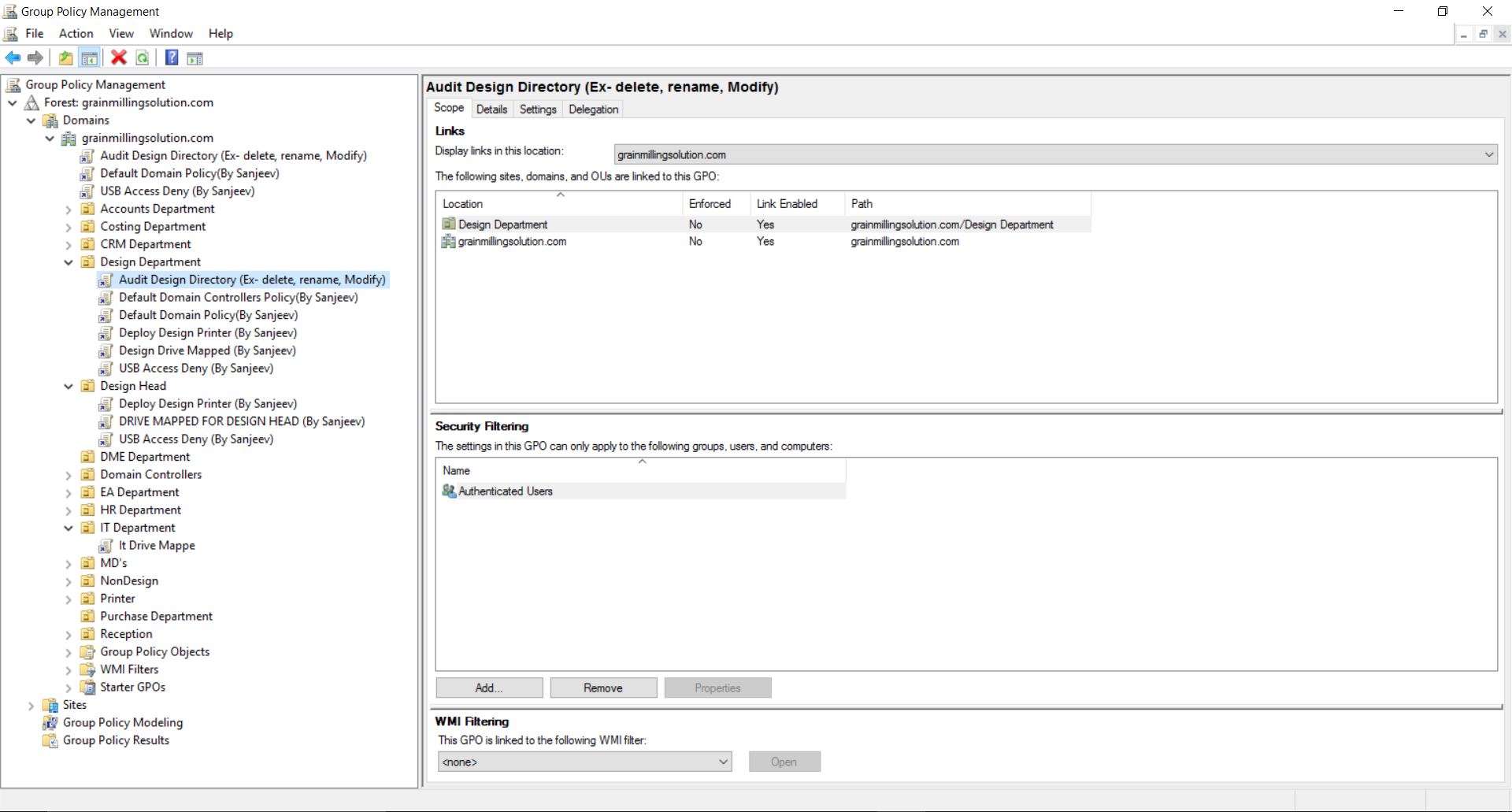Collapse the Design Department node
Image resolution: width=1512 pixels, height=812 pixels.
[x=69, y=262]
